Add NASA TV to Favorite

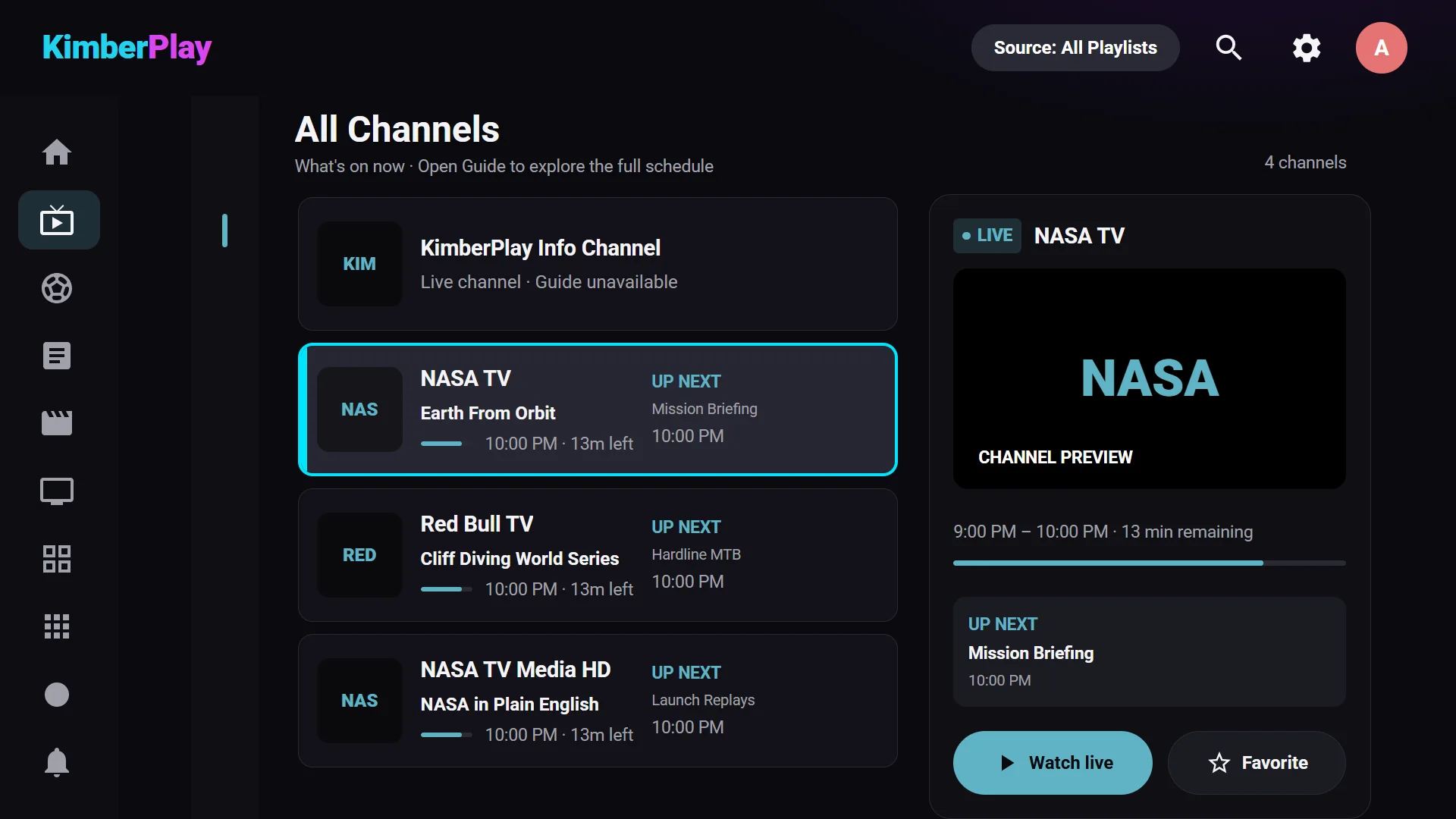coord(1257,763)
